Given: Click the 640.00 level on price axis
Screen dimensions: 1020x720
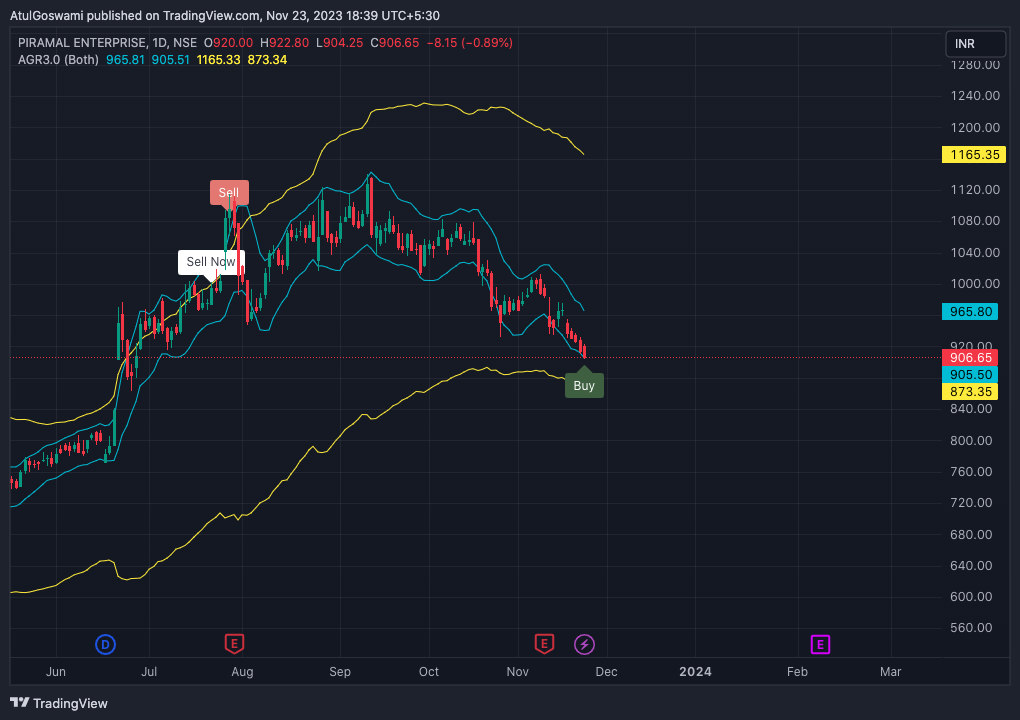Looking at the screenshot, I should [x=971, y=565].
